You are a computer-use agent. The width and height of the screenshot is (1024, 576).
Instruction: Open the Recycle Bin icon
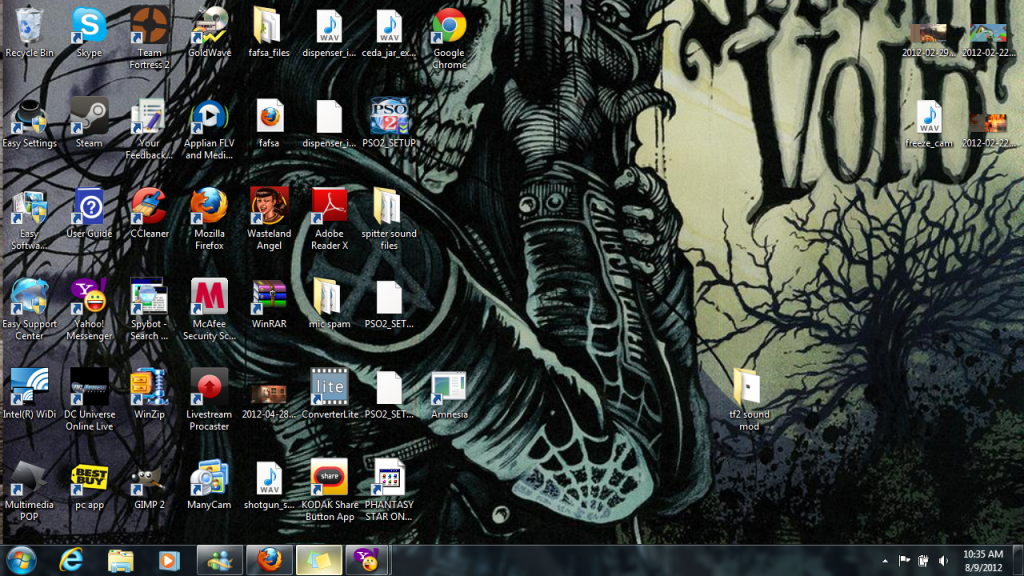(x=29, y=33)
